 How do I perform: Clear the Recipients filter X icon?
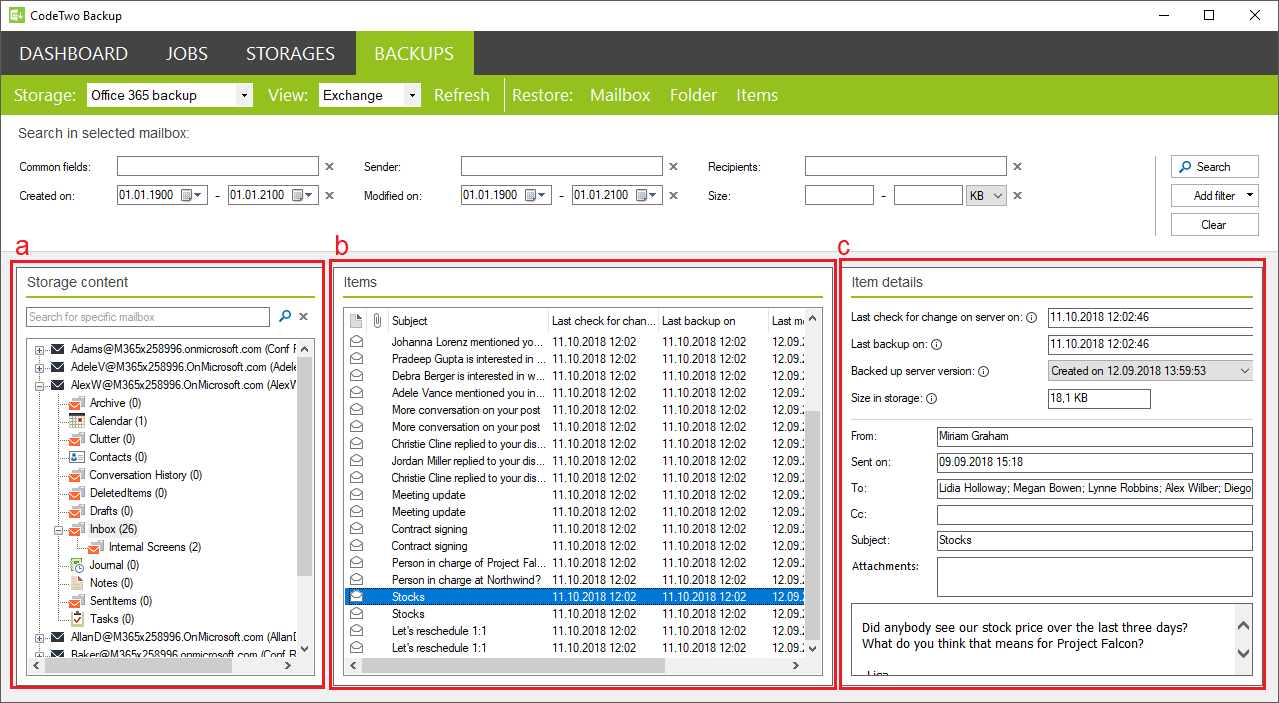click(1017, 167)
